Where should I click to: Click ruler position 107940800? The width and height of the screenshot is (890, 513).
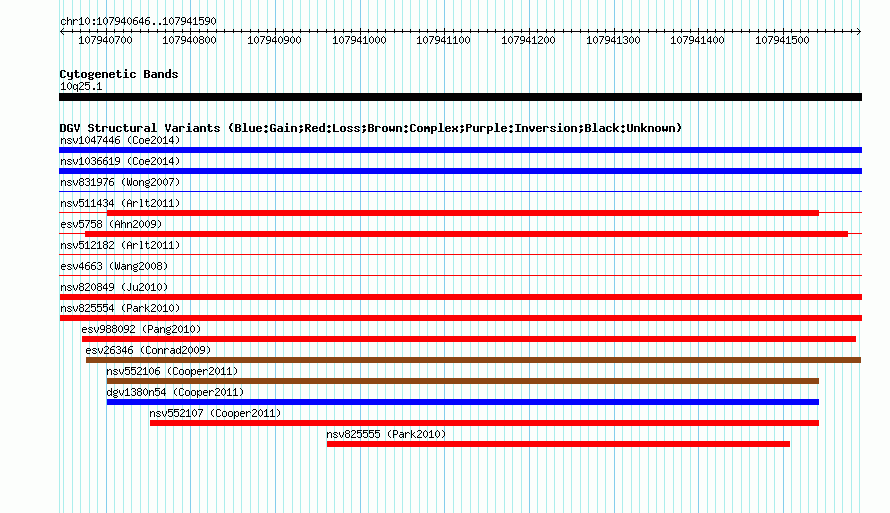pyautogui.click(x=190, y=40)
